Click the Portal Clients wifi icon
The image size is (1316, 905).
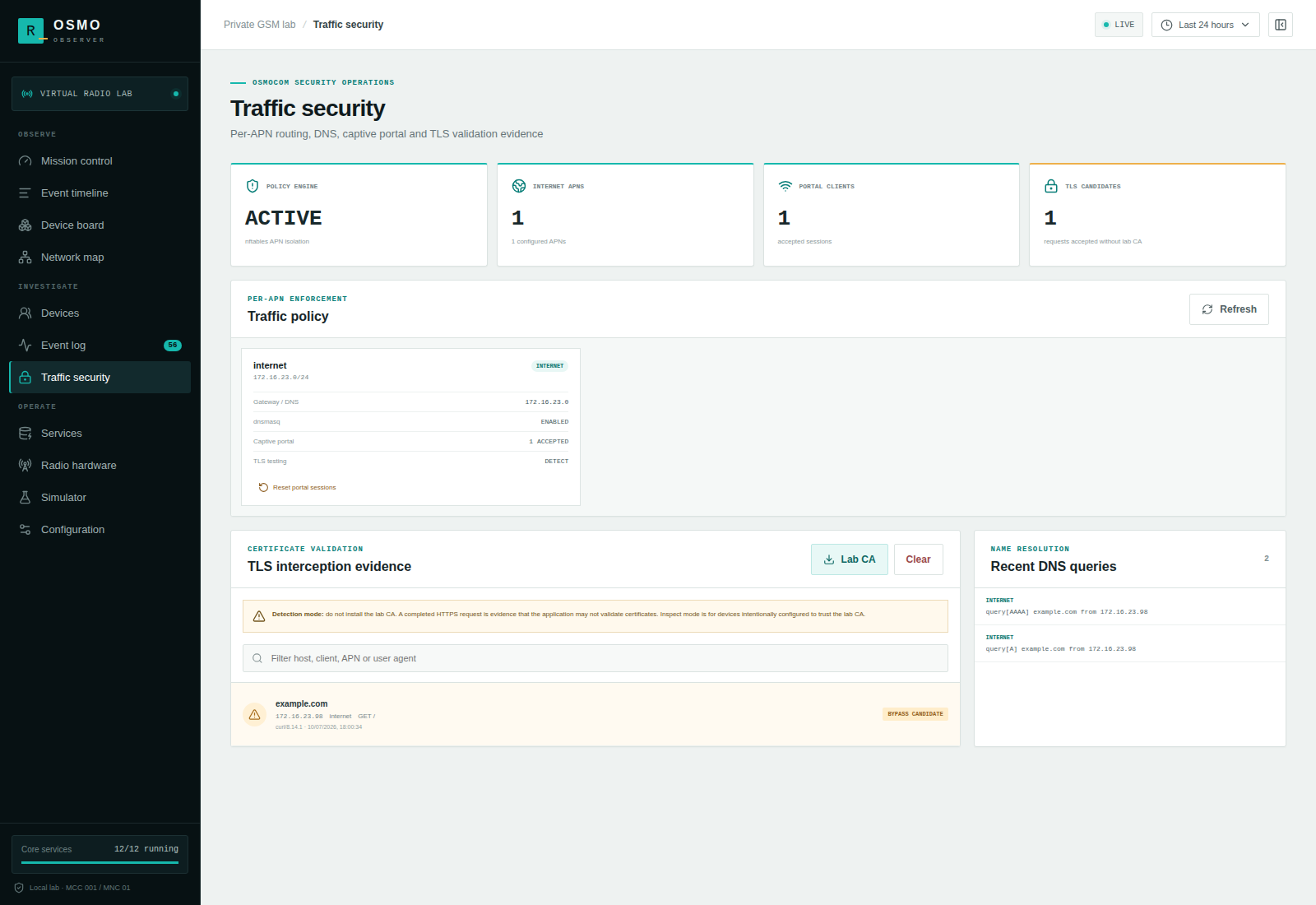(785, 186)
